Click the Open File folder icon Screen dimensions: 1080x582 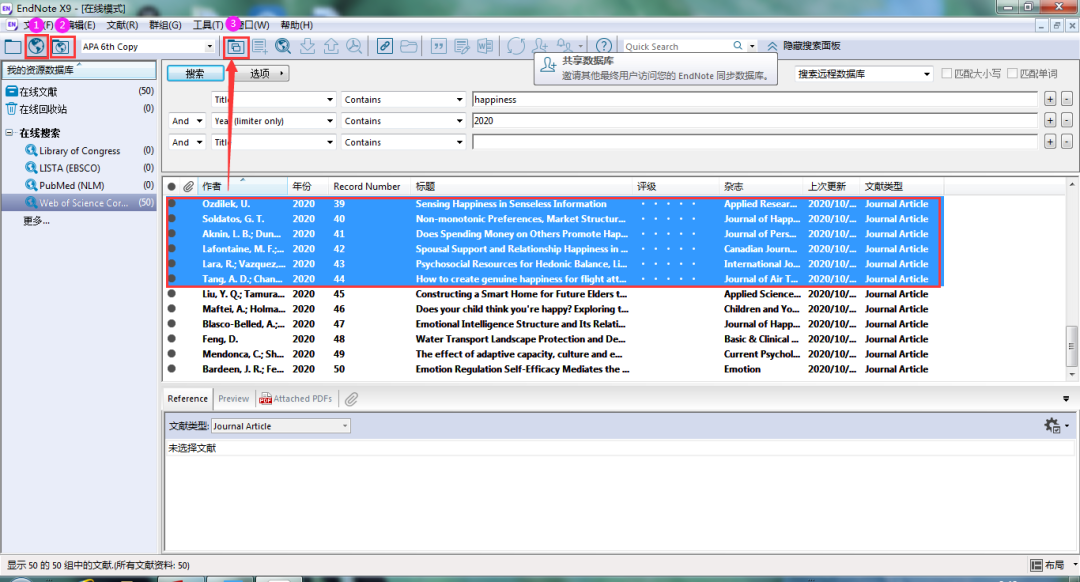coord(408,46)
